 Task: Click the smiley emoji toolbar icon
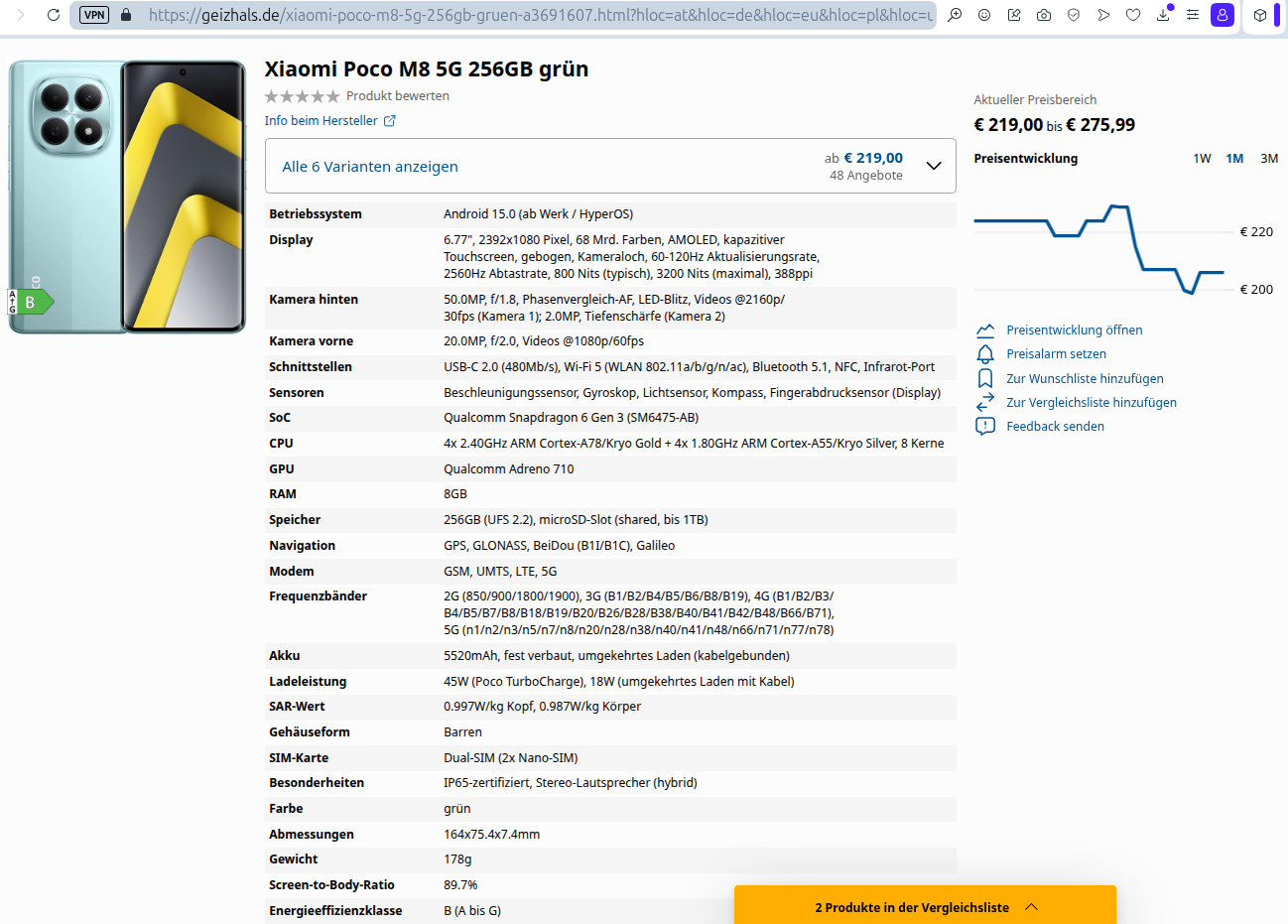984,15
